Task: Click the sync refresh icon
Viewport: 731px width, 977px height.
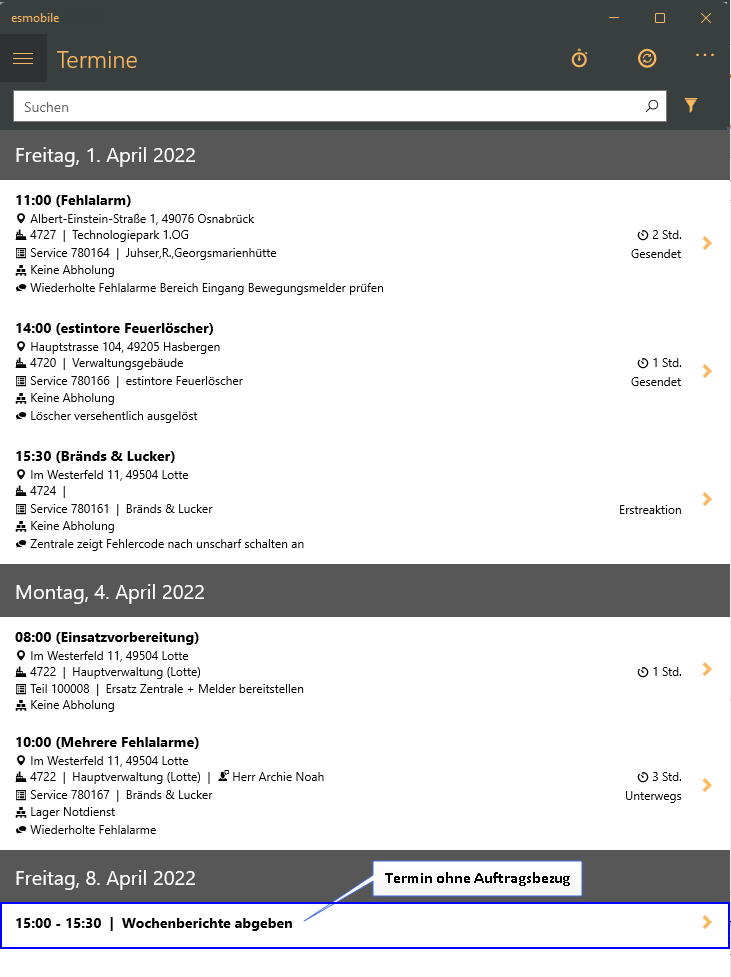Action: coord(647,59)
